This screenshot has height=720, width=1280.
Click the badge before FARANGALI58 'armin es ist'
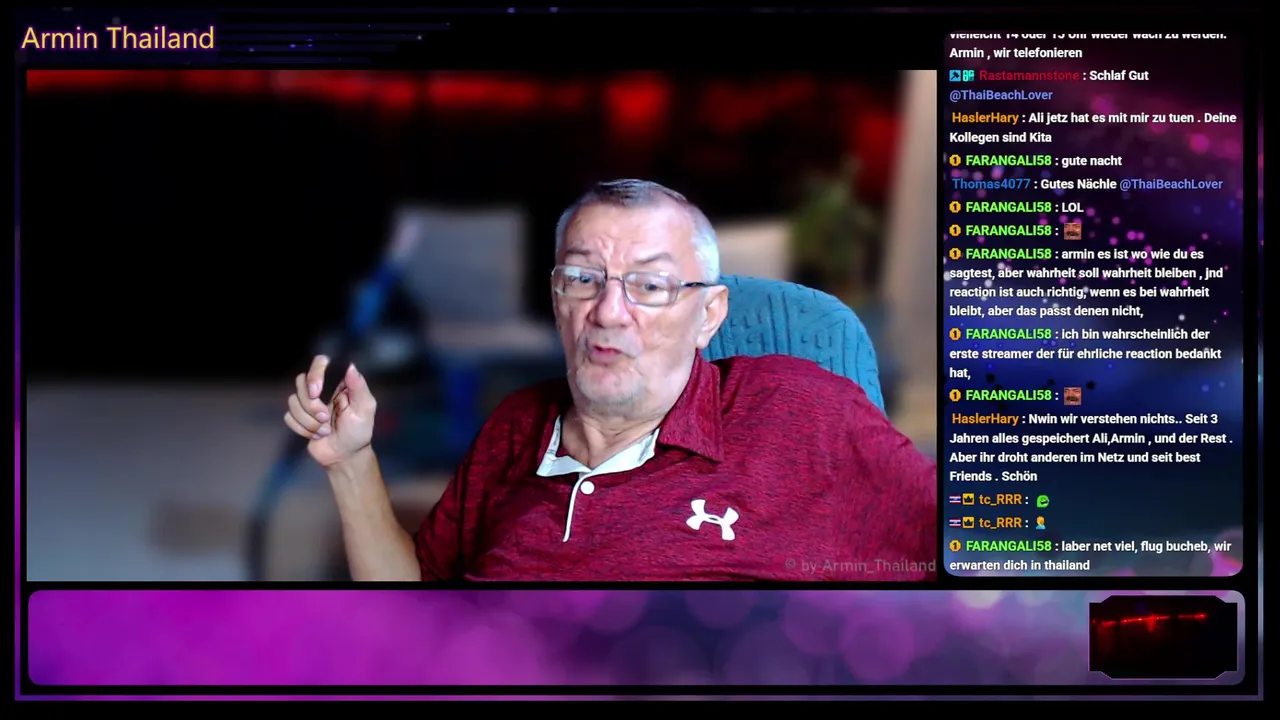(x=955, y=254)
